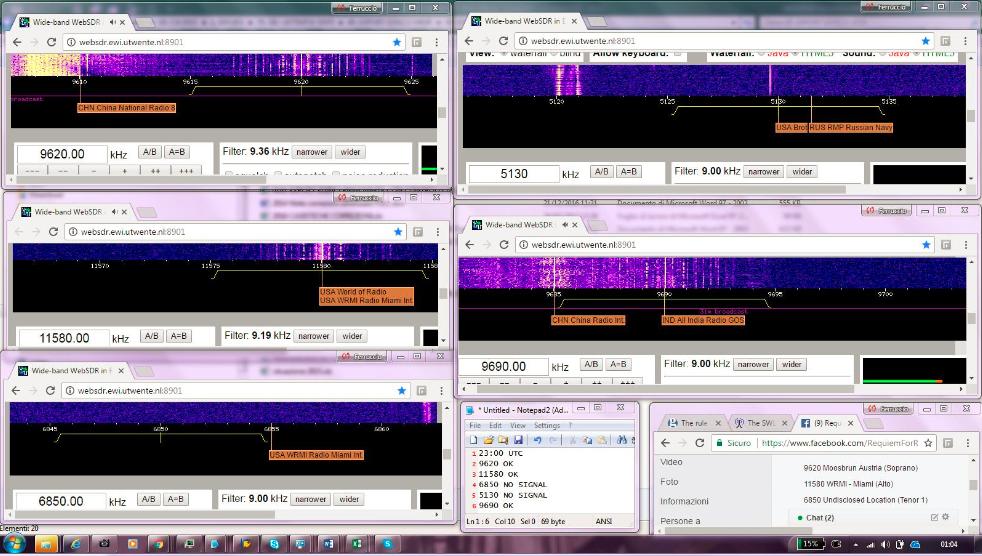Reload the 5130 kHz WebSDR page
The height and width of the screenshot is (556, 982).
[503, 41]
